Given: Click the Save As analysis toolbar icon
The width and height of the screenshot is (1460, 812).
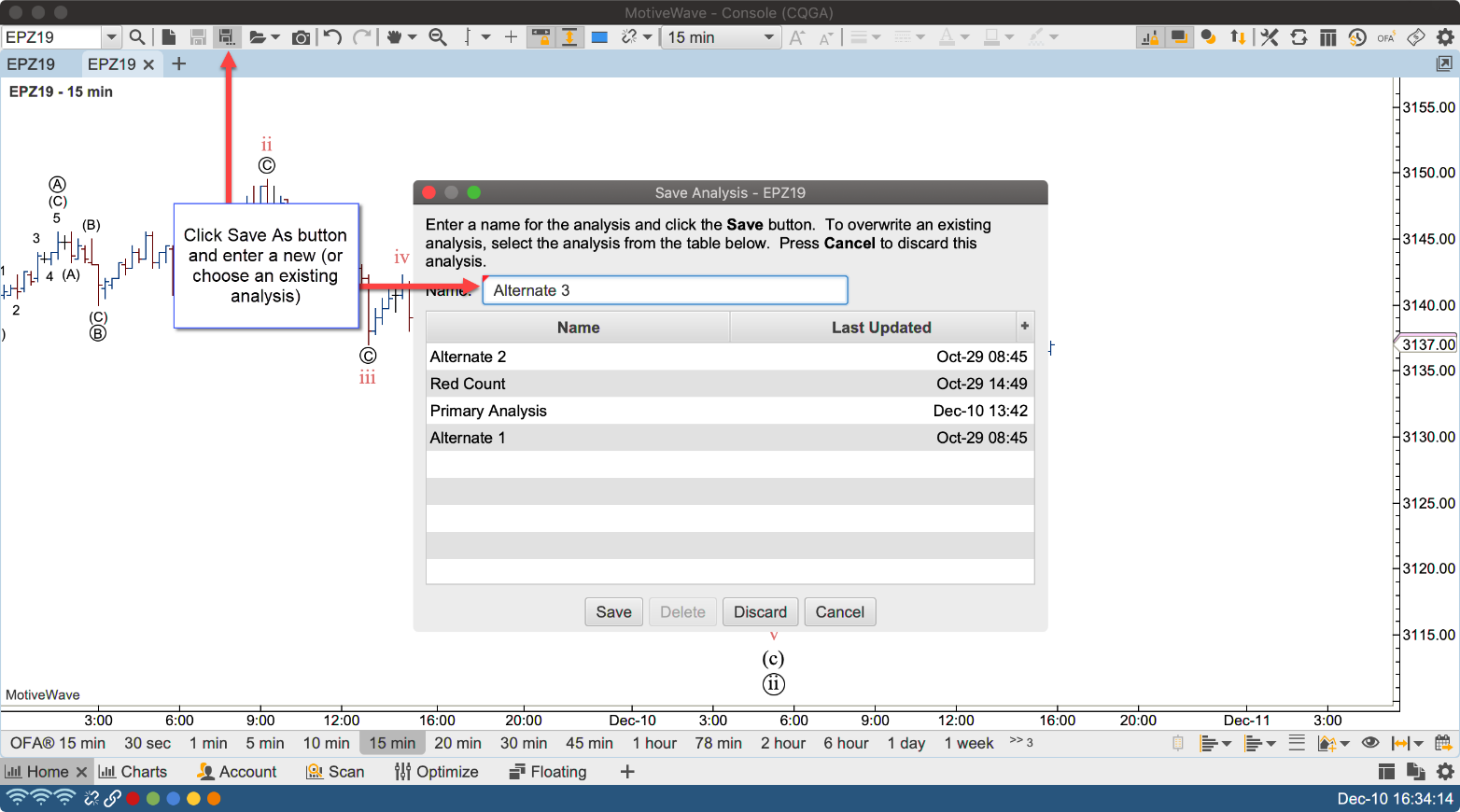Looking at the screenshot, I should tap(226, 37).
